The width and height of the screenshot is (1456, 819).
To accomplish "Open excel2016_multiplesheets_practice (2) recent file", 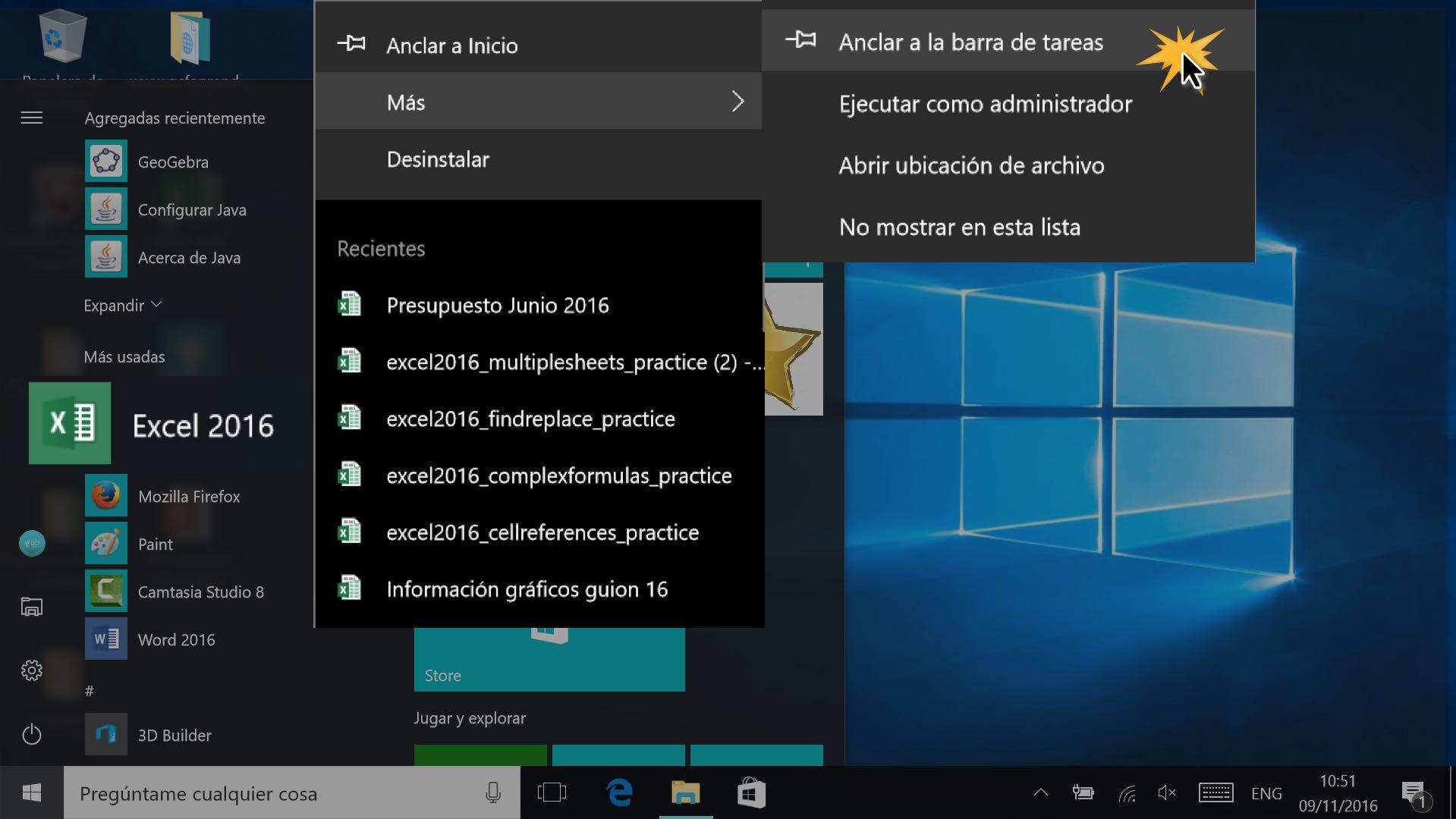I will pos(539,362).
